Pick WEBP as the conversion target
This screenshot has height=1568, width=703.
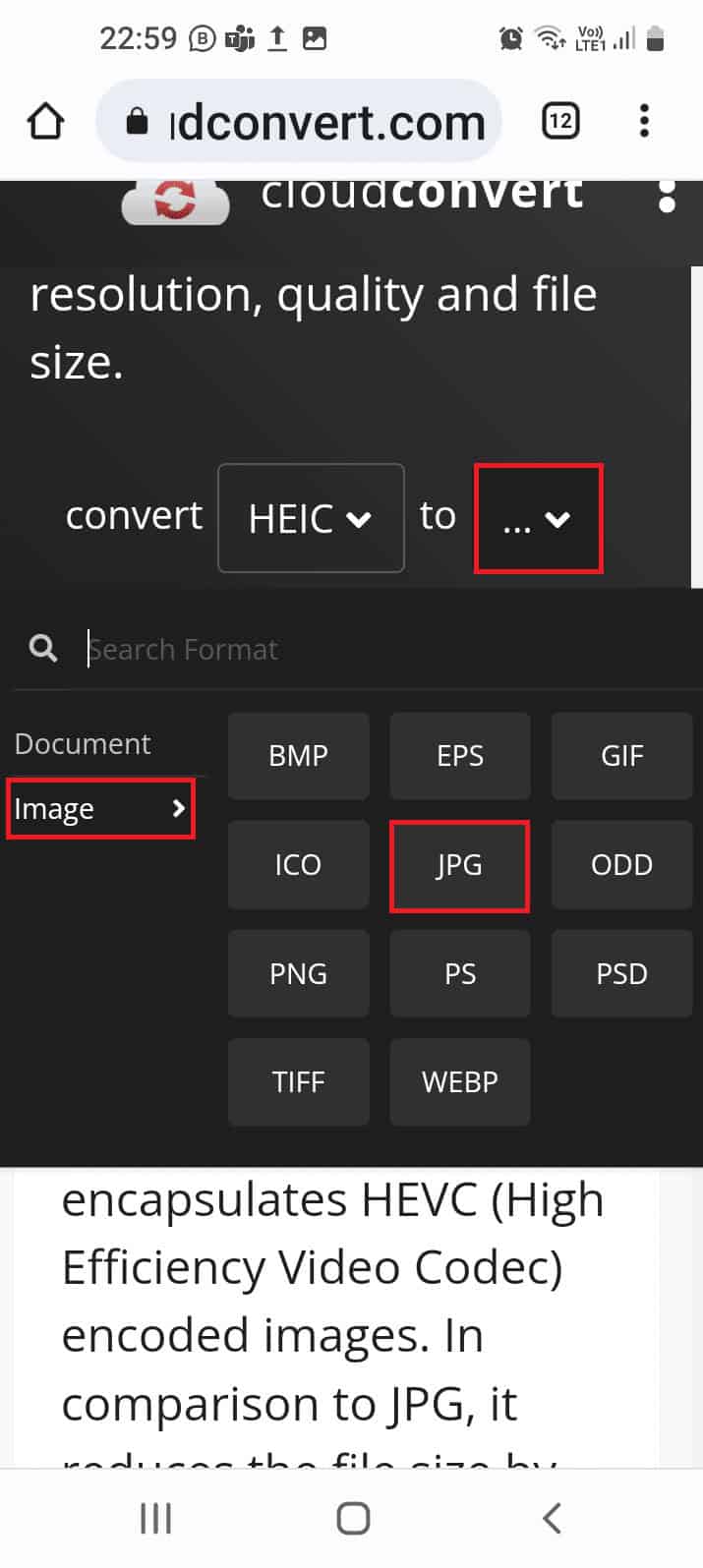(x=459, y=1082)
